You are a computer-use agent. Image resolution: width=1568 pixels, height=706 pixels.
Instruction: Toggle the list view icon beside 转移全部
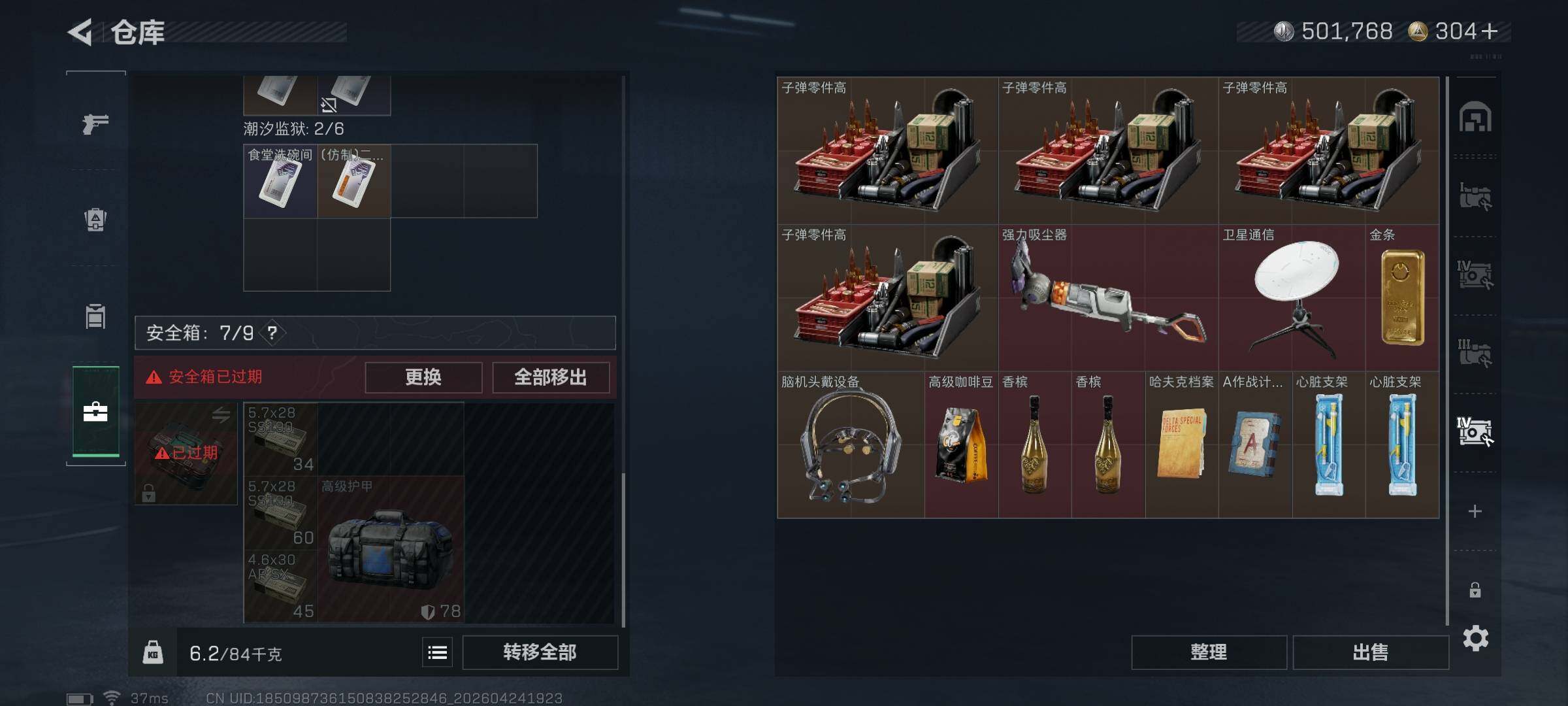[x=437, y=652]
